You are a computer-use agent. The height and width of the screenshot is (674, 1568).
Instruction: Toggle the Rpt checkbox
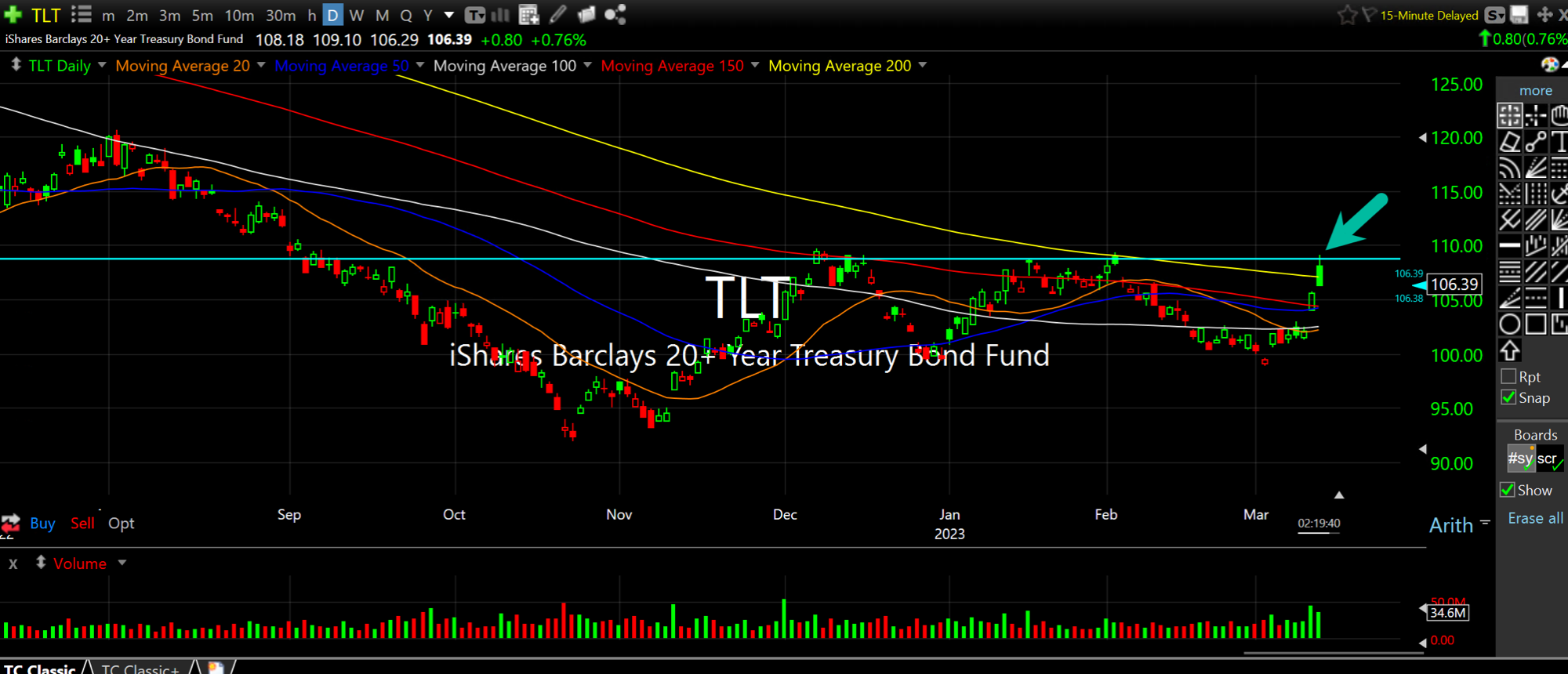[1508, 376]
